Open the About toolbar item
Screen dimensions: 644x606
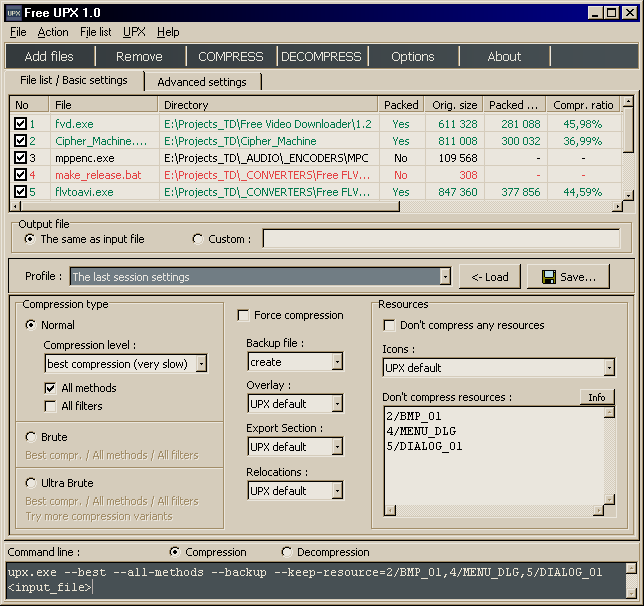[504, 56]
